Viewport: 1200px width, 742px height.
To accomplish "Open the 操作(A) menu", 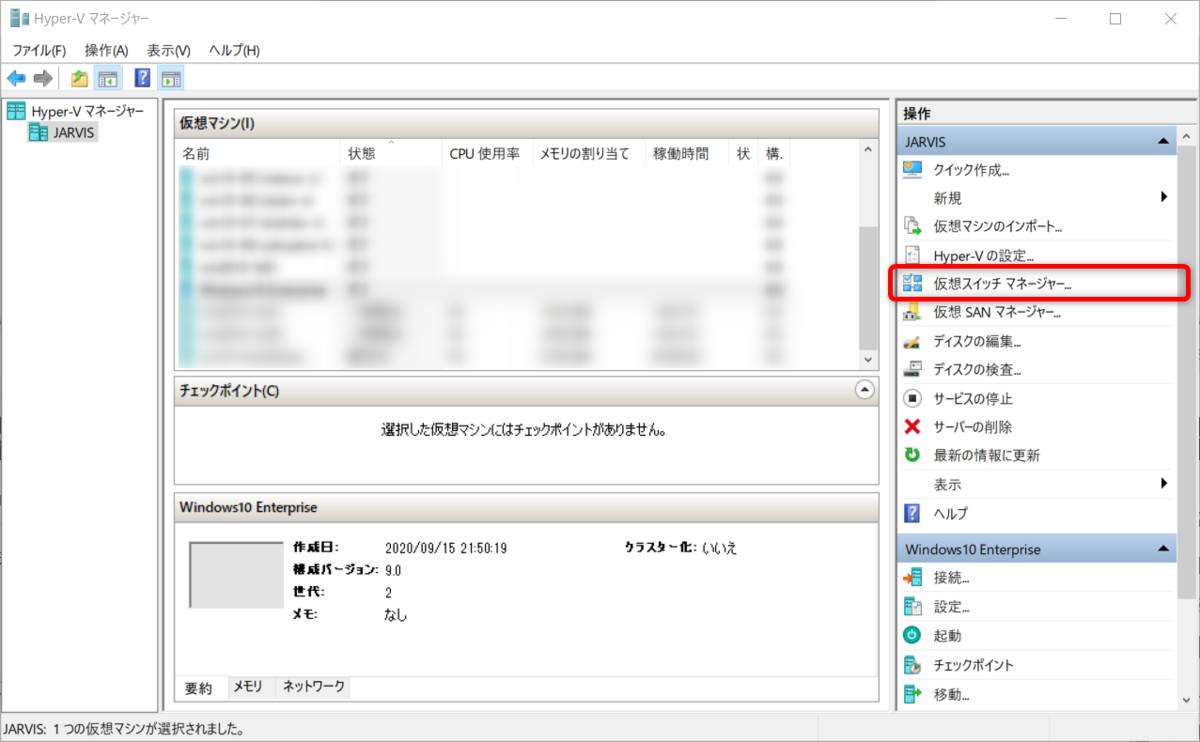I will (x=106, y=50).
